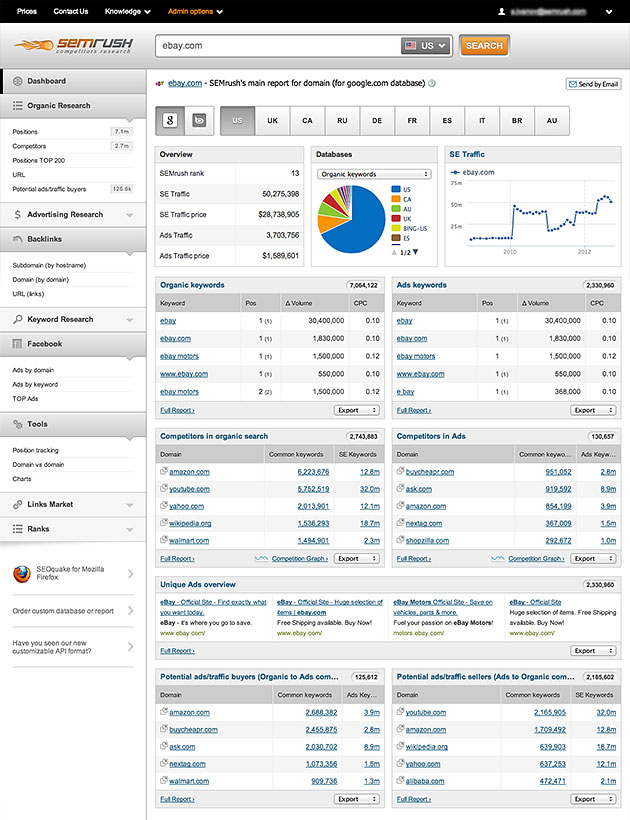
Task: Sort organic keywords by Volume column
Action: click(299, 303)
